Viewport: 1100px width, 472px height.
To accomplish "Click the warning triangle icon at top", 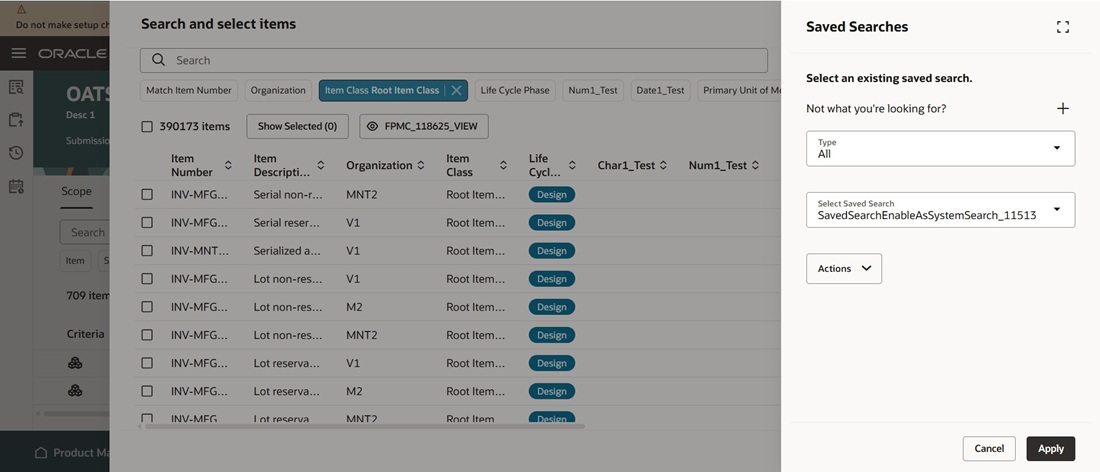I will 21,9.
